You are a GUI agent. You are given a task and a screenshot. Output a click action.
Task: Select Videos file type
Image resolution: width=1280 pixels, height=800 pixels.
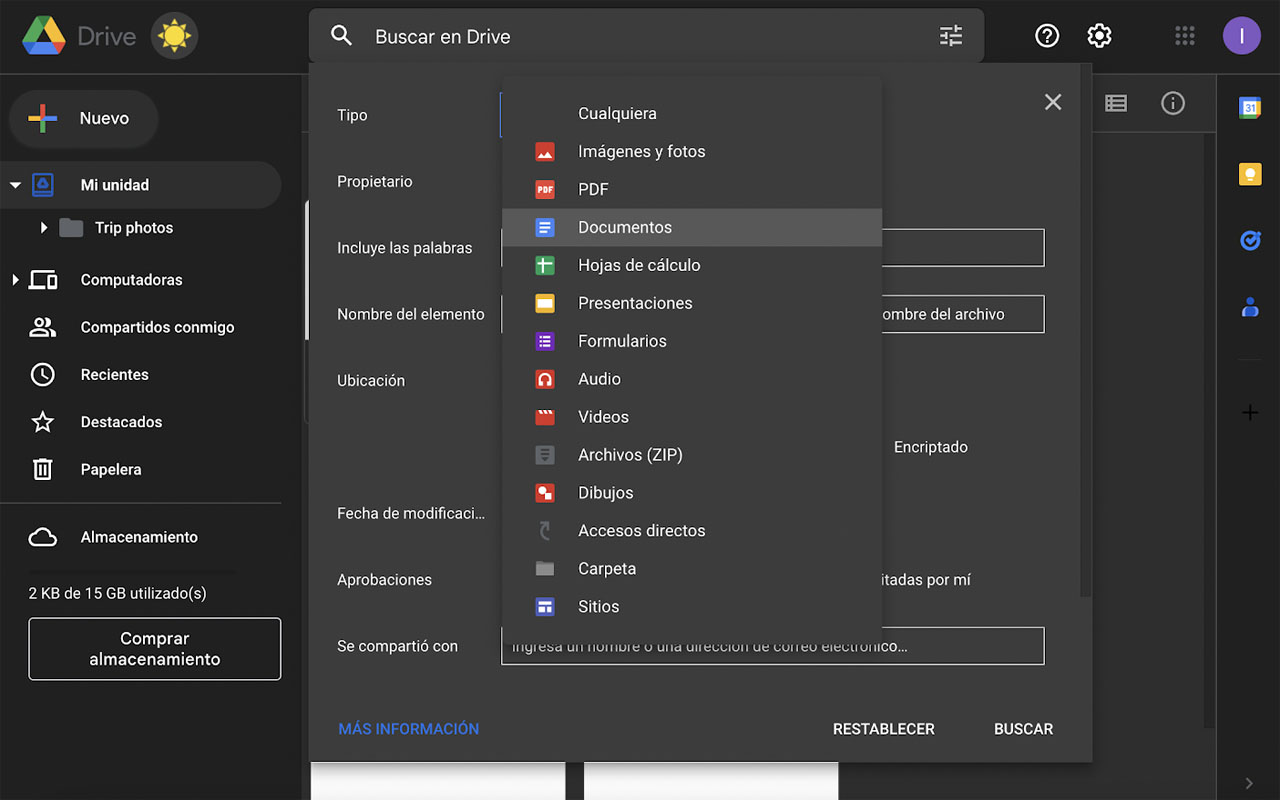[x=692, y=418]
